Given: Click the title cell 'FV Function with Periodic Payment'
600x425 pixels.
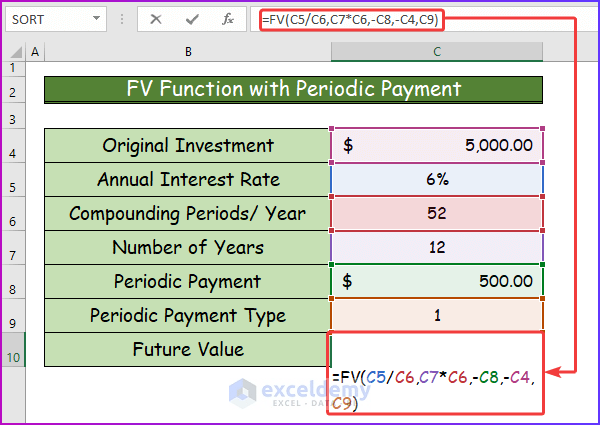Looking at the screenshot, I should 293,90.
